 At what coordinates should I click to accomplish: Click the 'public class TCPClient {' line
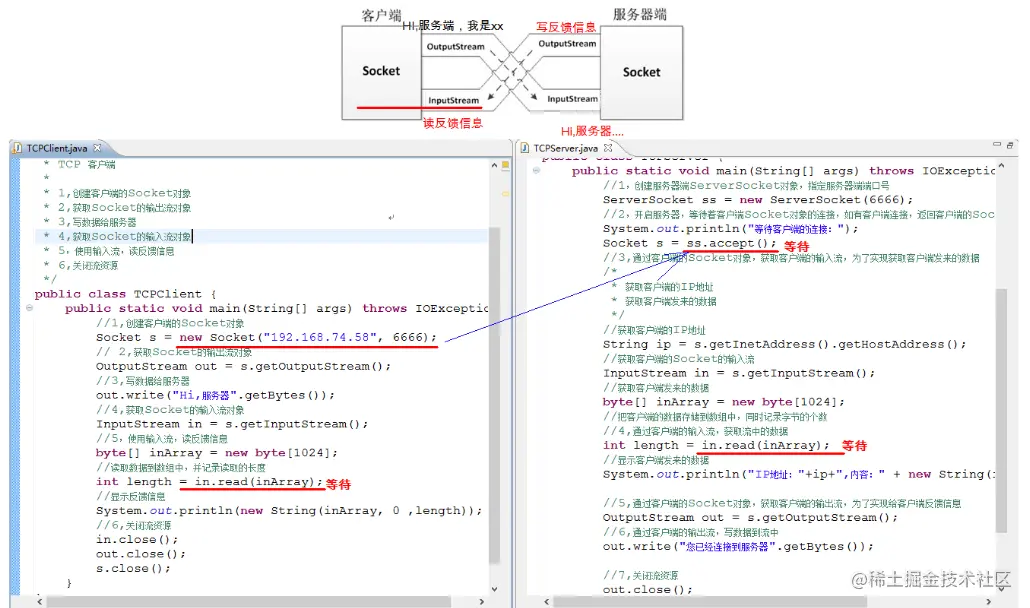(125, 293)
